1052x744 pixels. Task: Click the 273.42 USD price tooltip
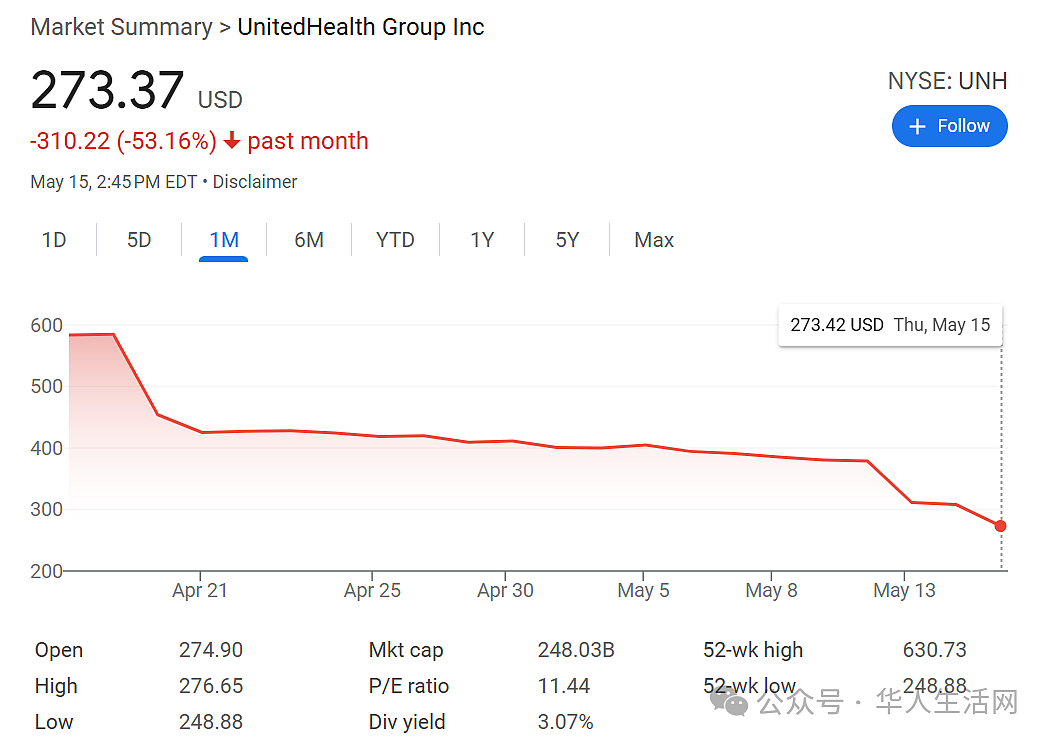(x=890, y=325)
